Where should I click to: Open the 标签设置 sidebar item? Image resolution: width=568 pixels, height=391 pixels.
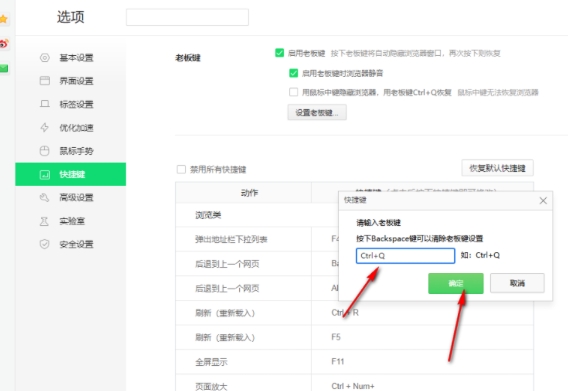pos(71,104)
